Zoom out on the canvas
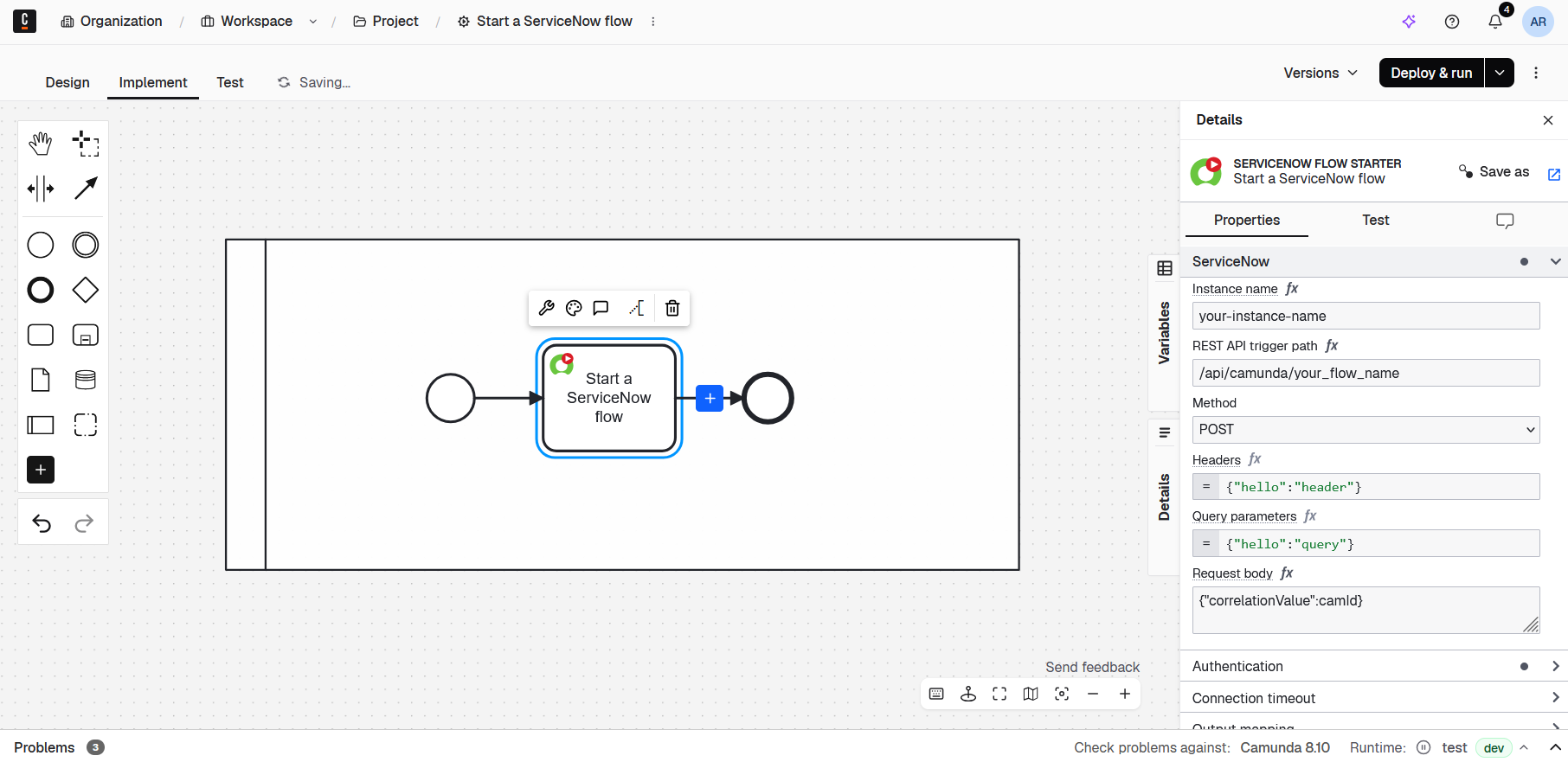The image size is (1568, 762). (1093, 694)
